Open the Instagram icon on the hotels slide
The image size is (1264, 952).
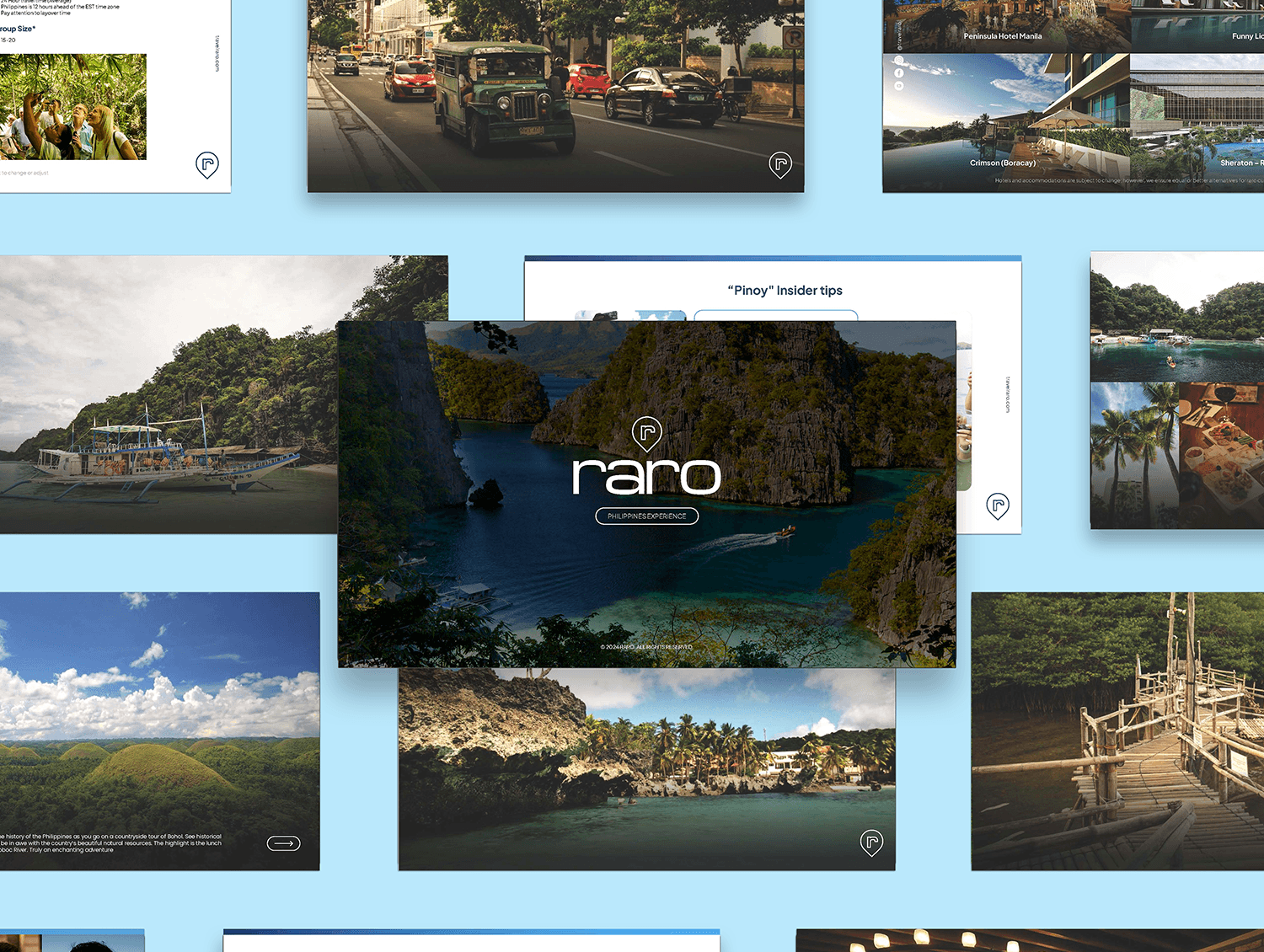pos(899,61)
